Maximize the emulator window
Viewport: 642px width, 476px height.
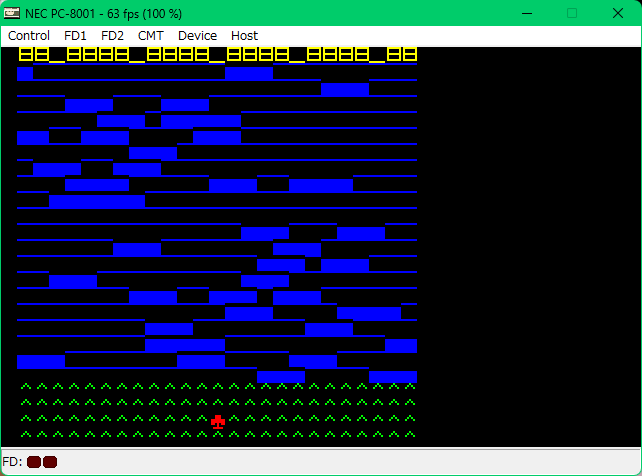coord(572,14)
